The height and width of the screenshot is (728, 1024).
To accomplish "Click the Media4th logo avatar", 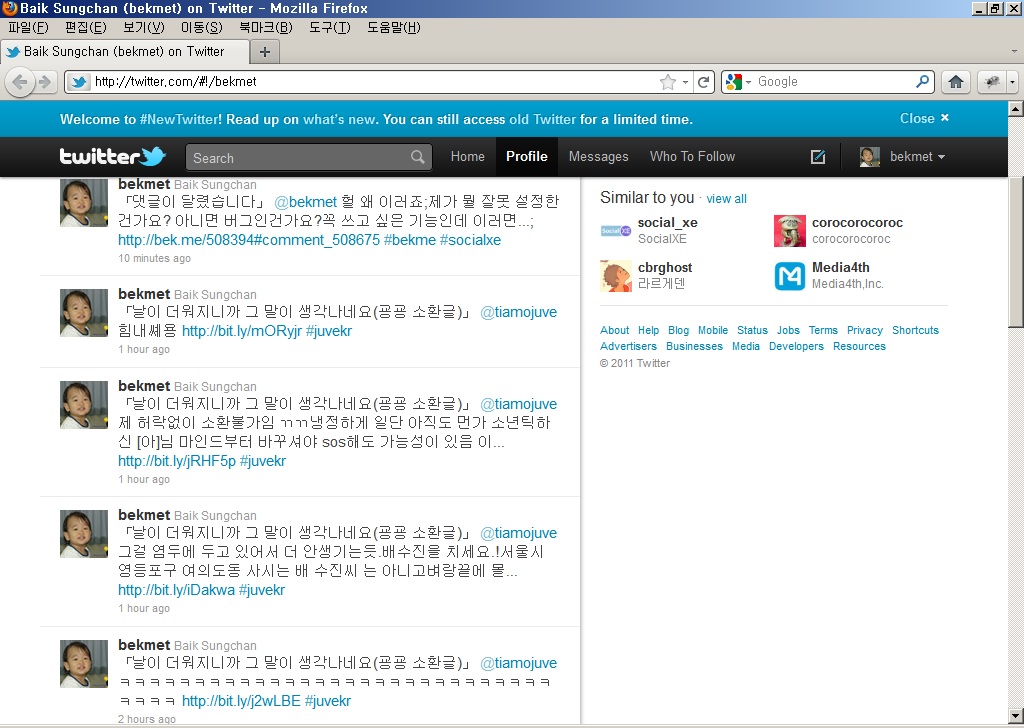I will pyautogui.click(x=790, y=276).
